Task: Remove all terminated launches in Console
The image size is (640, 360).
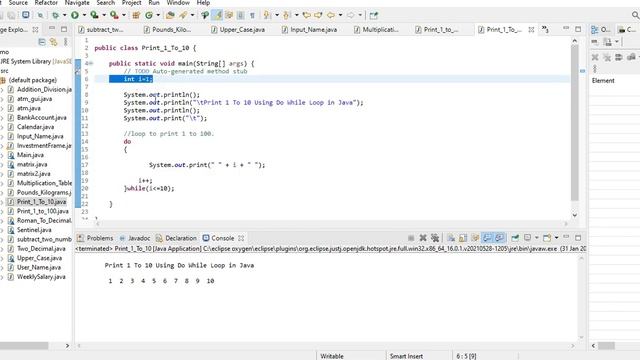Action: pyautogui.click(x=435, y=238)
